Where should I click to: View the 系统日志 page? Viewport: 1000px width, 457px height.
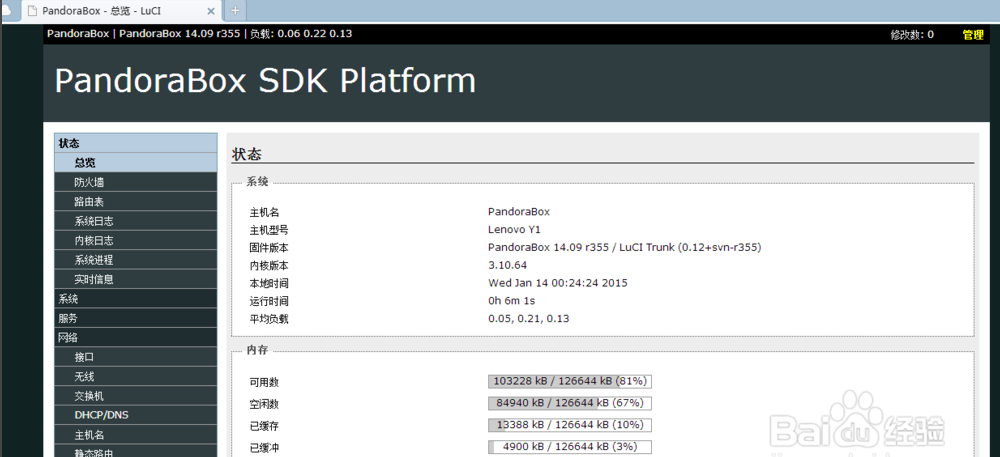(136, 221)
